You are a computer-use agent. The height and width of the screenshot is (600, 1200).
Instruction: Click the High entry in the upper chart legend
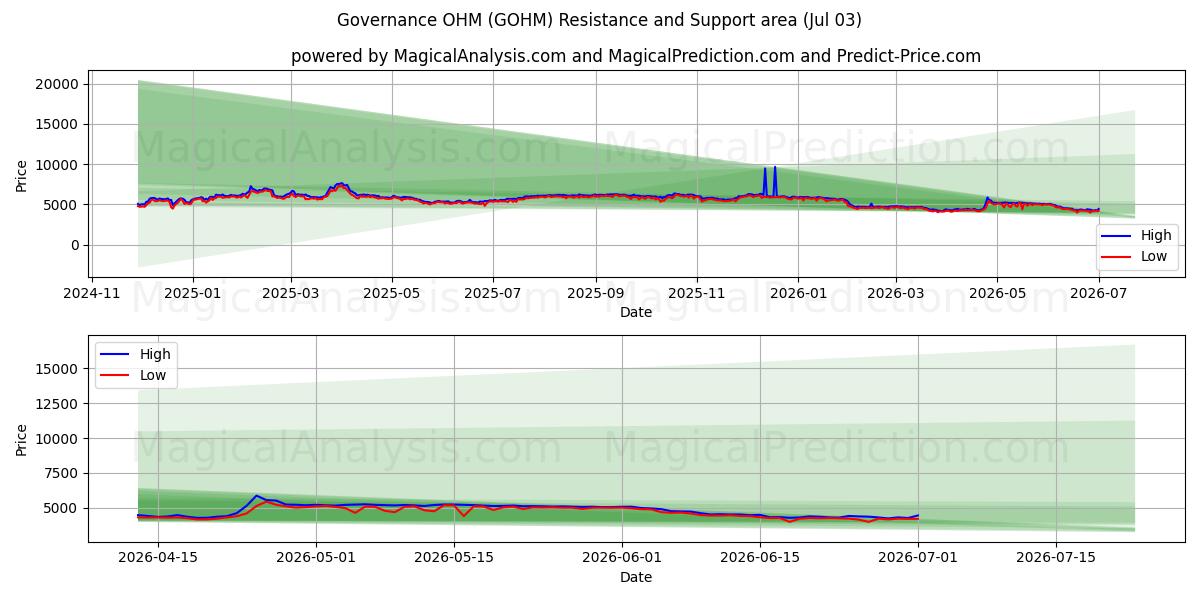click(1137, 237)
